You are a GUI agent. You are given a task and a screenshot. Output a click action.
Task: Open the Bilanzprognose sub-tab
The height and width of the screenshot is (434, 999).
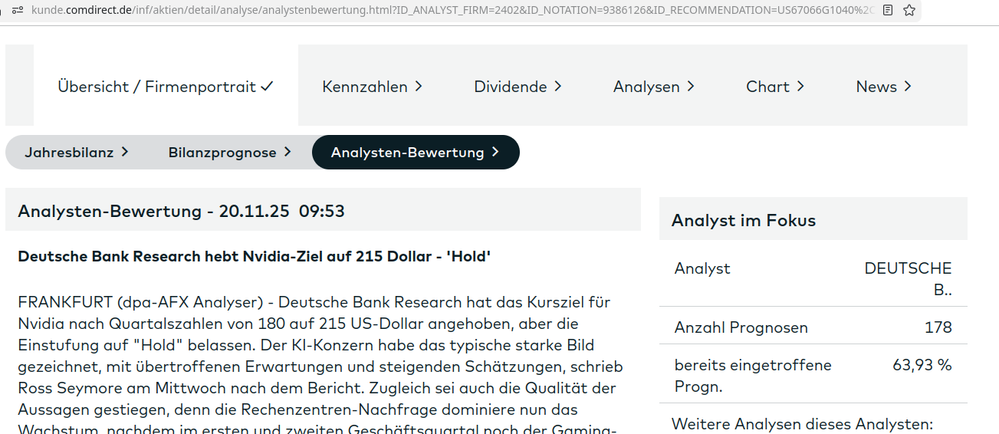(x=229, y=152)
